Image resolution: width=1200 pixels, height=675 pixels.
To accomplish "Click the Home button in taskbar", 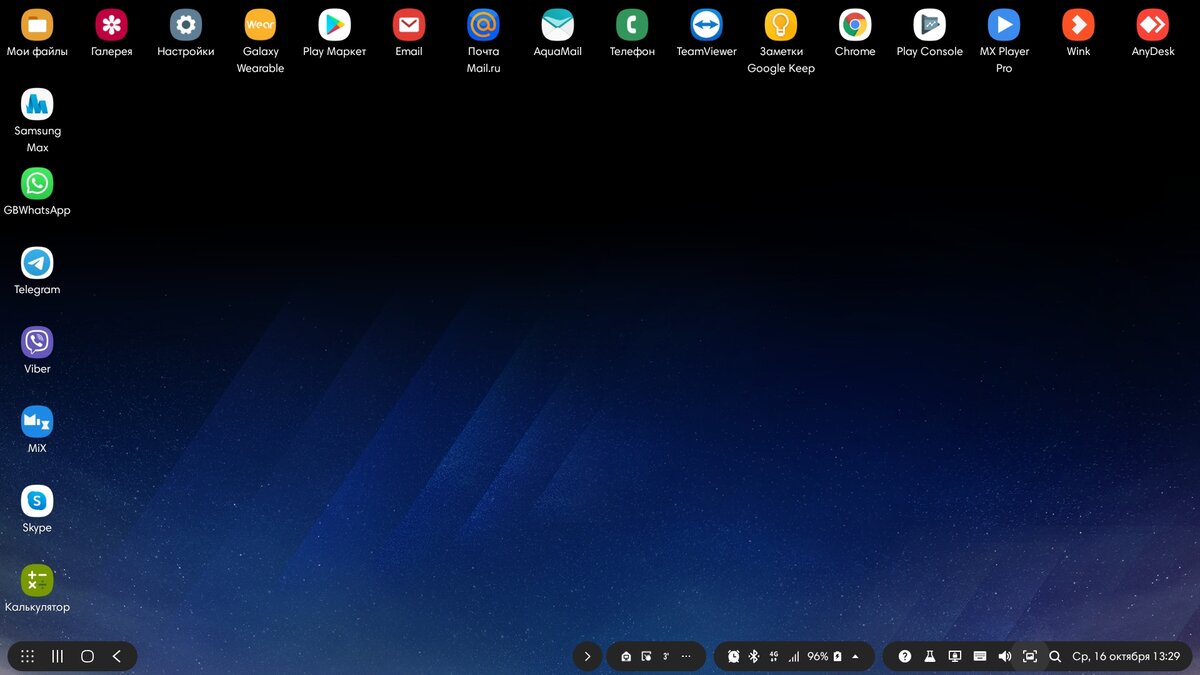I will click(87, 656).
